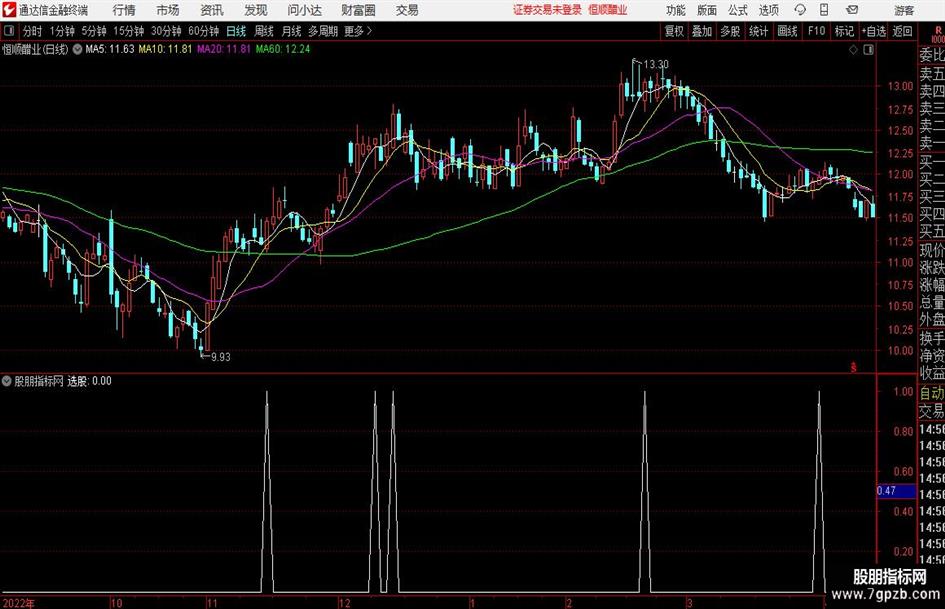Viewport: 945px width, 609px height.
Task: Click the 游客 guest account button
Action: click(903, 10)
